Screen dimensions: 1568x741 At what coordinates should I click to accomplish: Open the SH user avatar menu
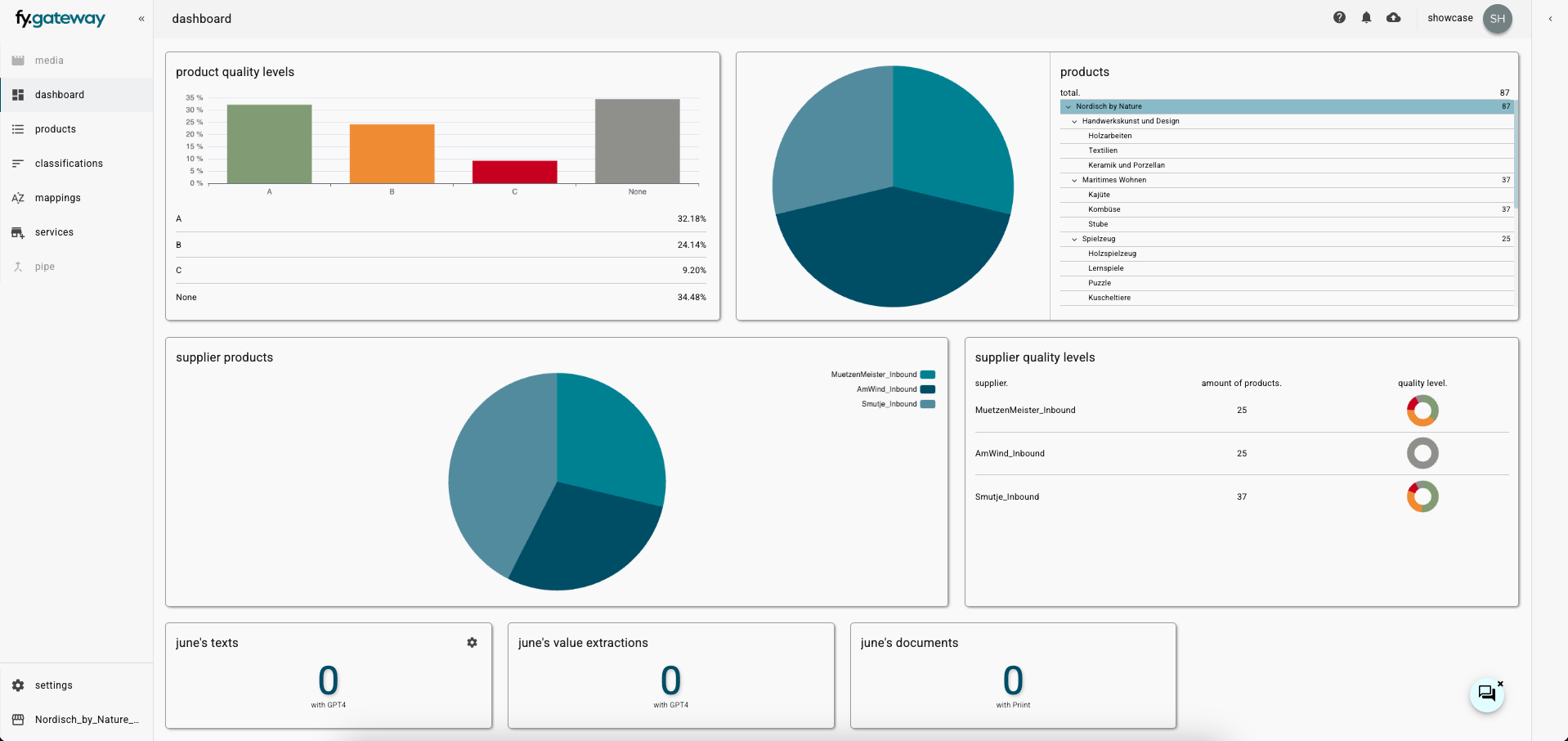[x=1497, y=18]
